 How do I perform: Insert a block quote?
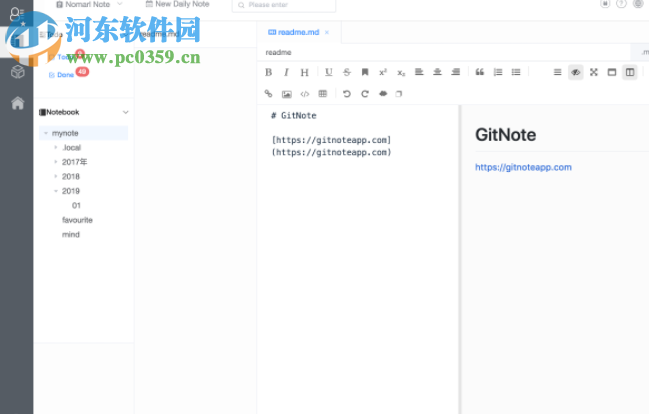point(480,72)
